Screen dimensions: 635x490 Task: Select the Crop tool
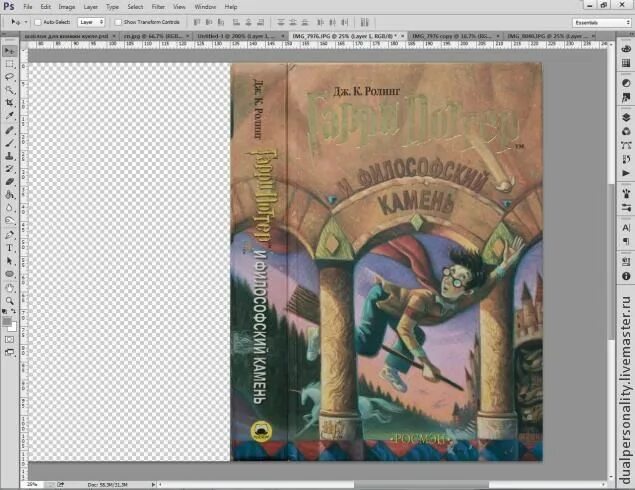(9, 103)
